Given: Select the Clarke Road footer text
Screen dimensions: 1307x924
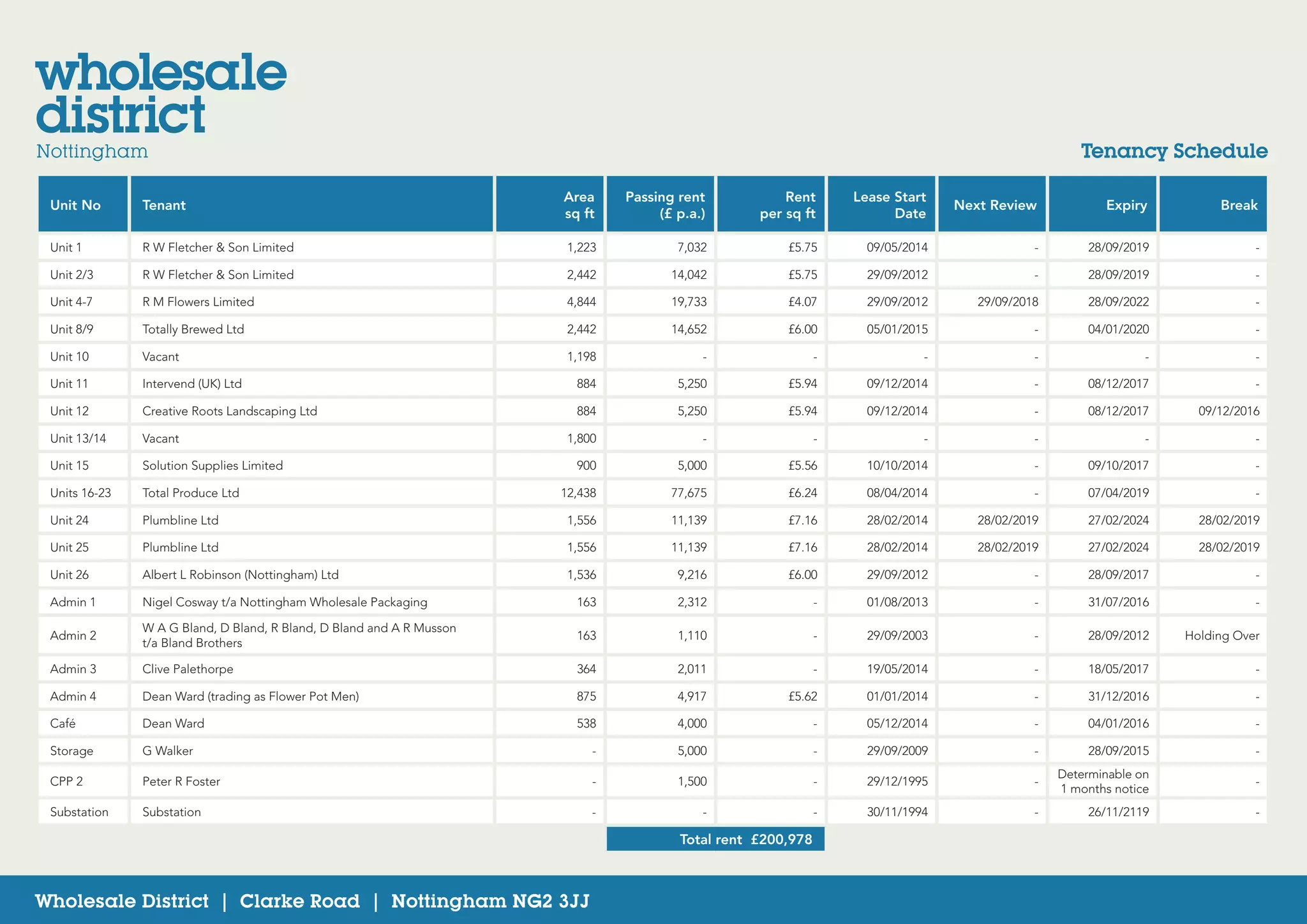Looking at the screenshot, I should click(299, 901).
